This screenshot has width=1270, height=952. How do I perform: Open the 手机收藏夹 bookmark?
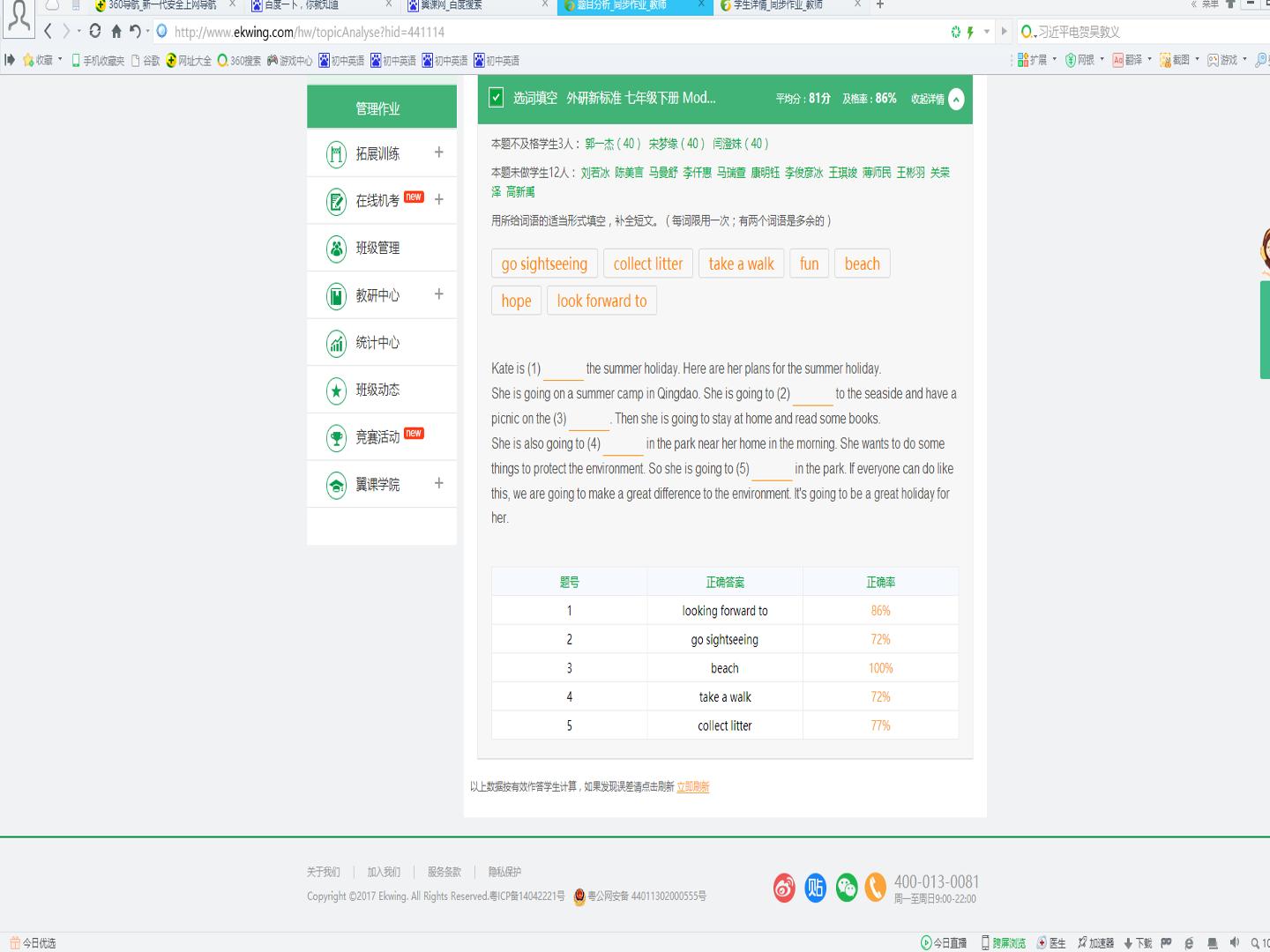point(98,60)
